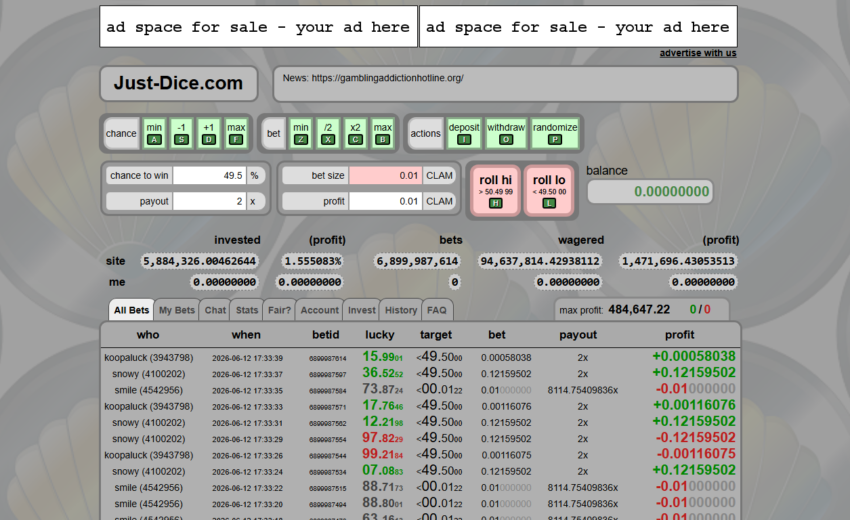850x520 pixels.
Task: Set bet to max (B)
Action: (x=382, y=133)
